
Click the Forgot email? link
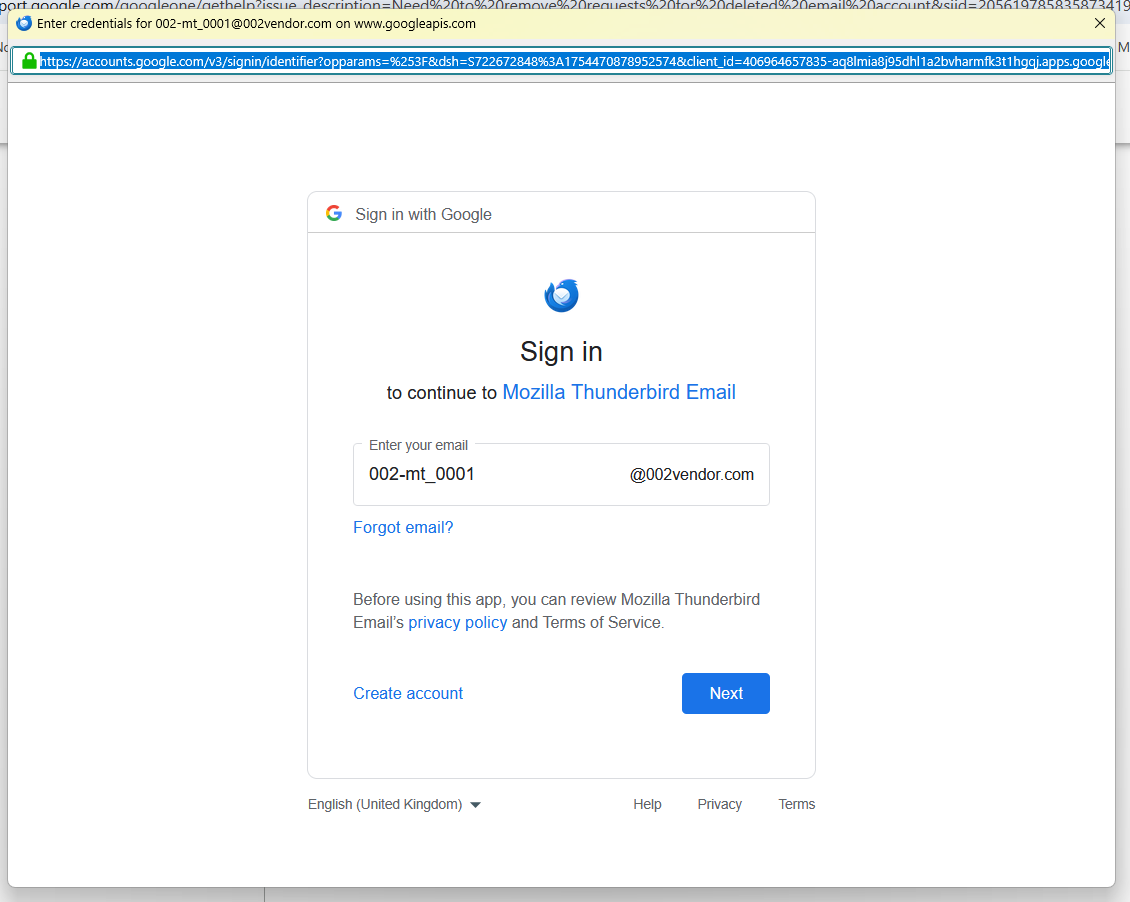coord(403,527)
